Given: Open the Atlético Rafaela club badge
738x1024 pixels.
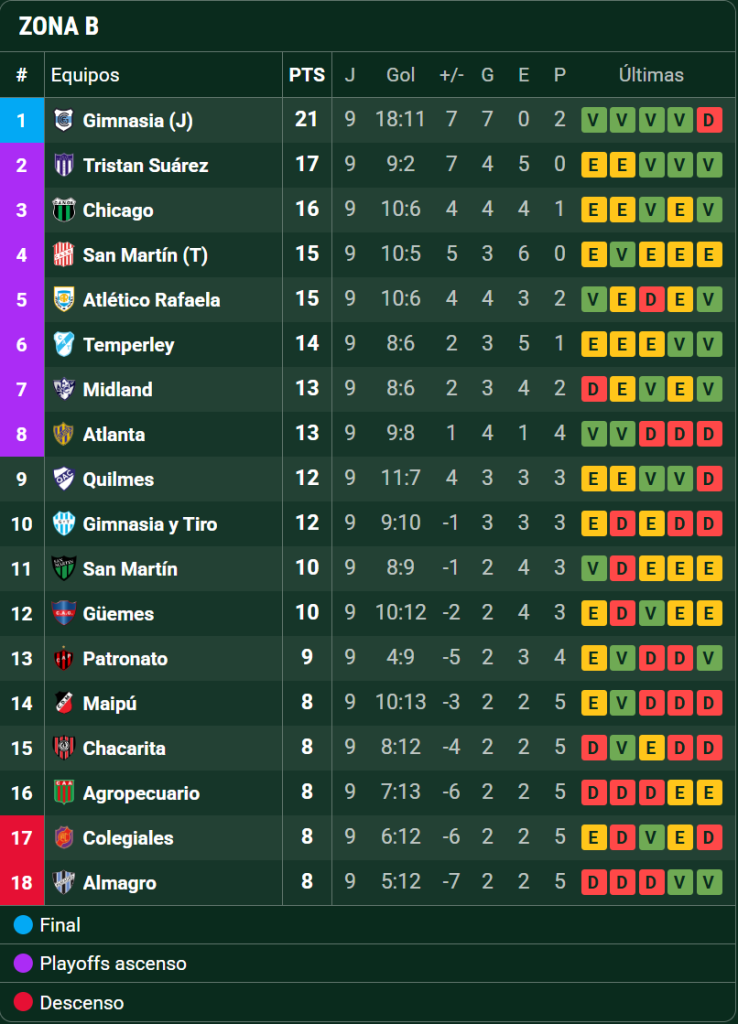Looking at the screenshot, I should click(x=63, y=300).
